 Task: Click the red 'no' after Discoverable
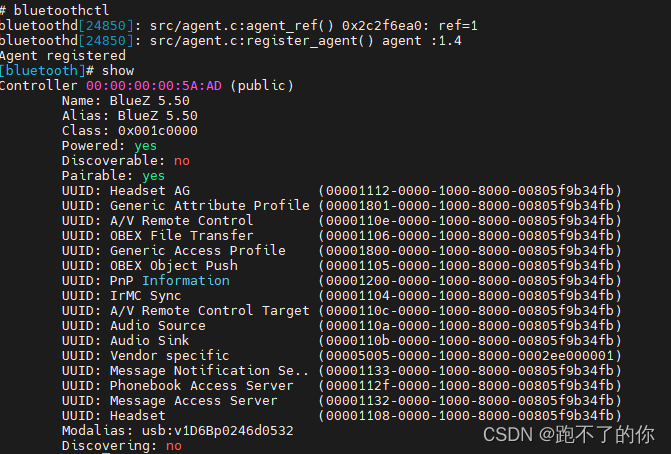(x=182, y=161)
